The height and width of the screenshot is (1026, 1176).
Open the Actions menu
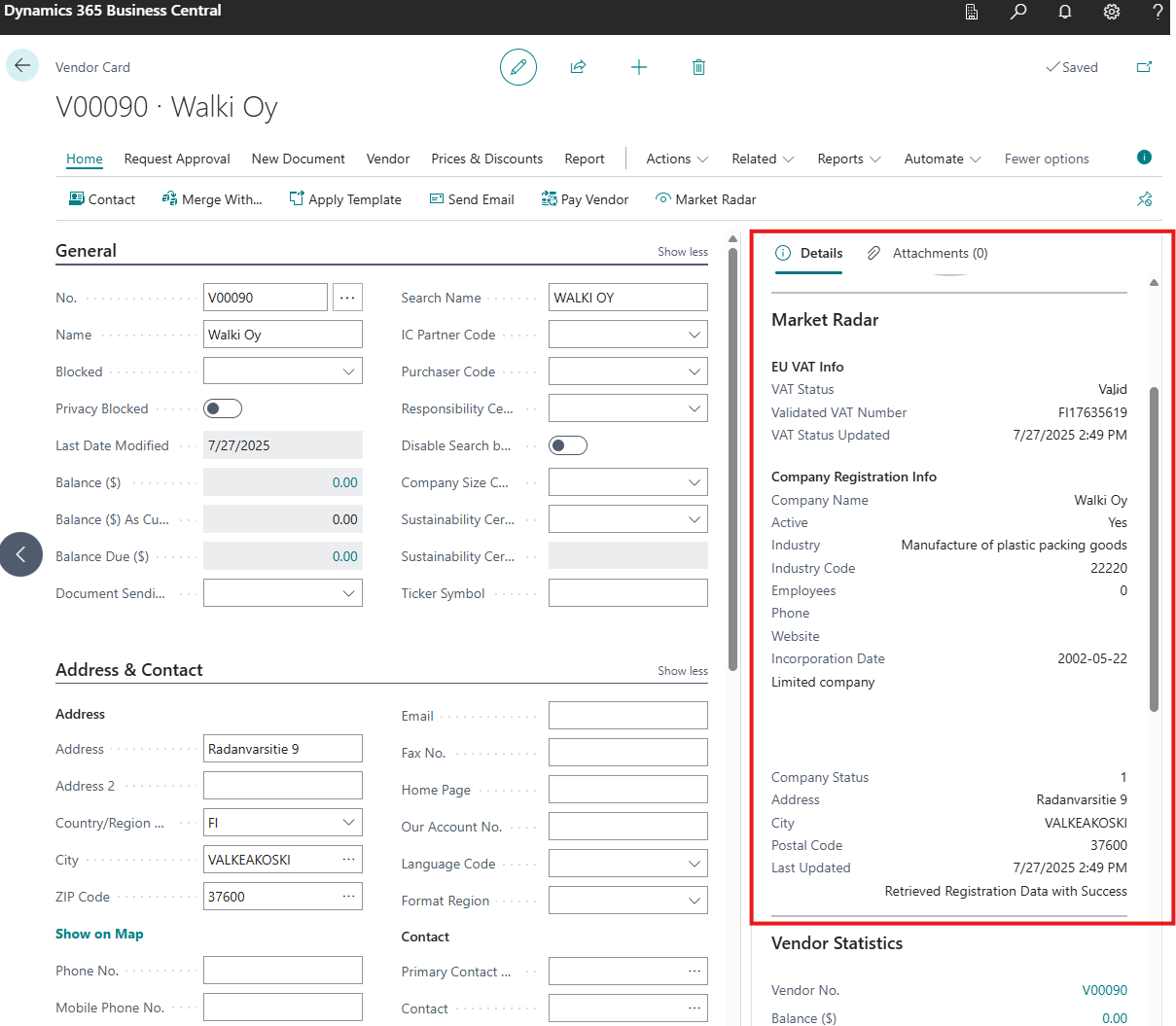pyautogui.click(x=677, y=159)
